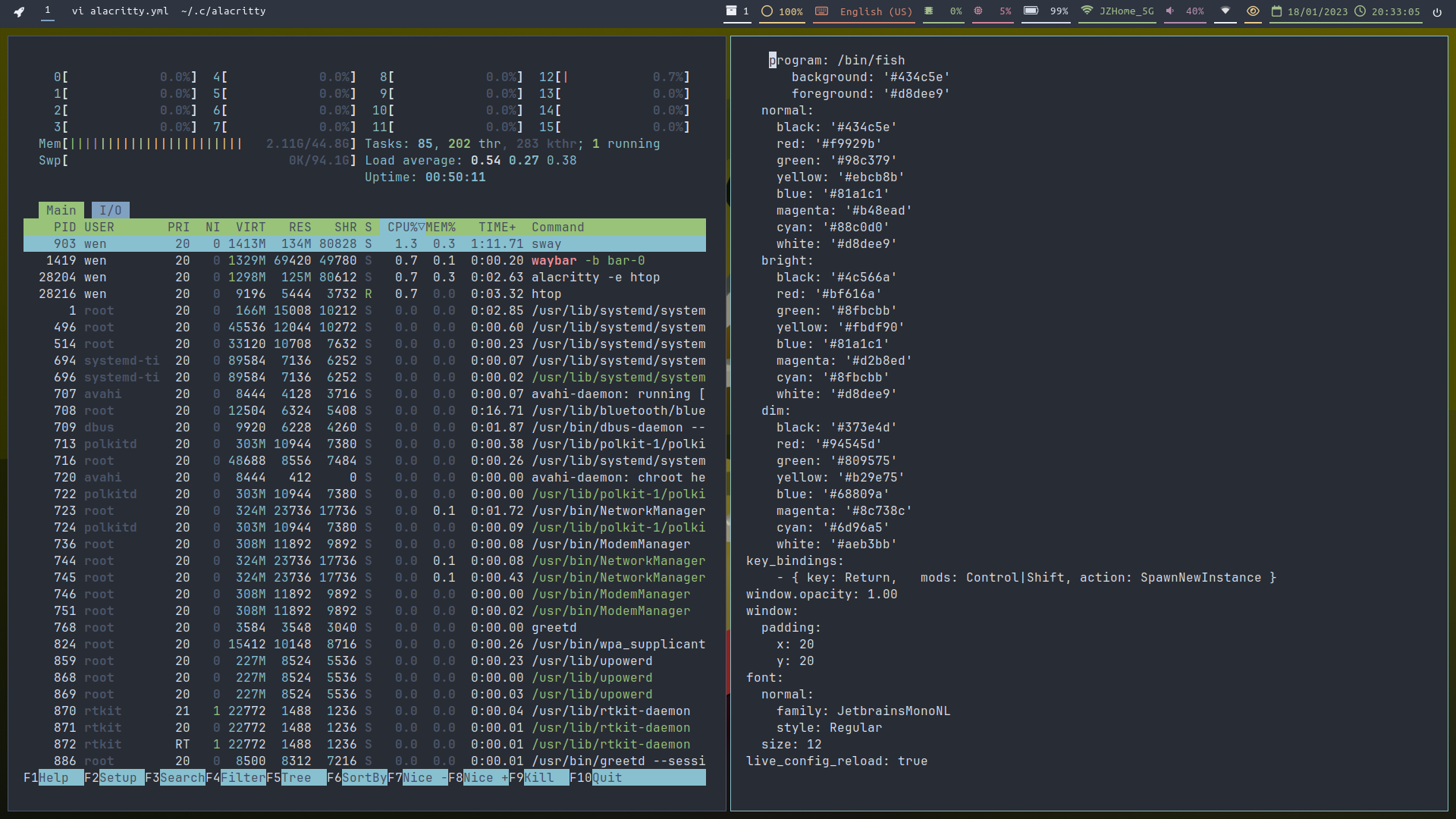This screenshot has width=1456, height=819.
Task: Select the I/O tab in htop
Action: pos(111,210)
